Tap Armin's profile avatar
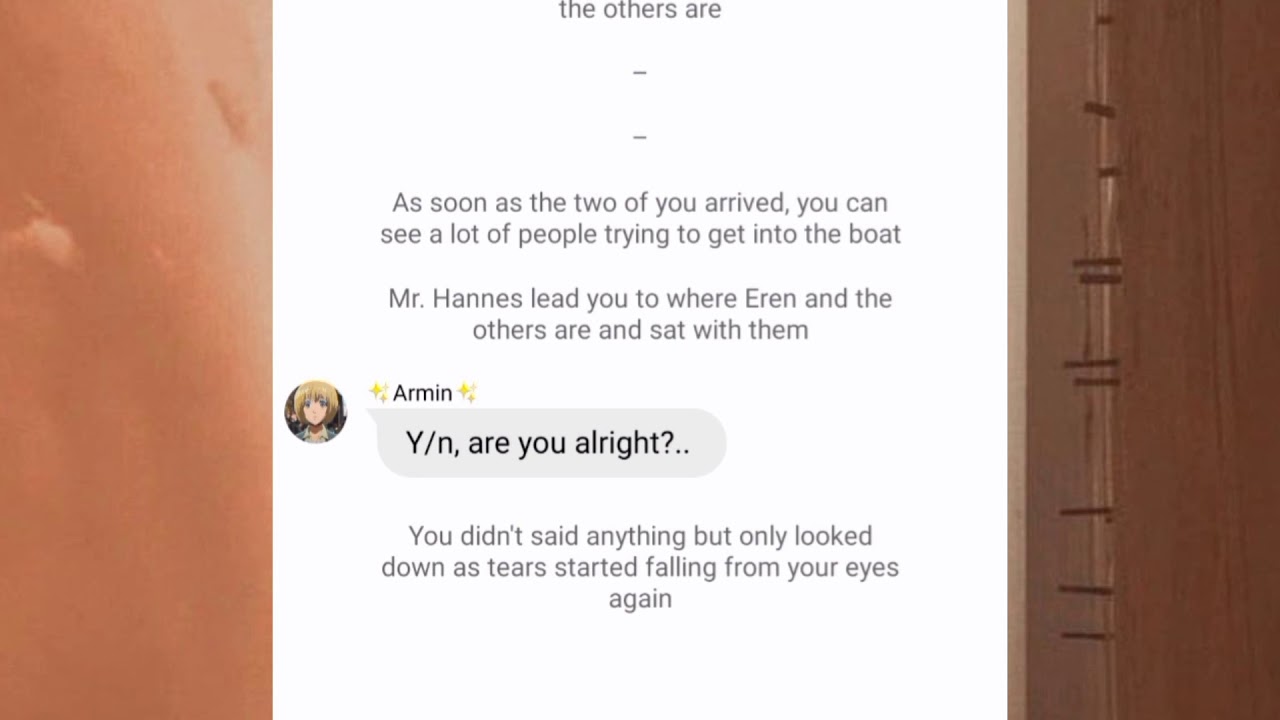 coord(316,411)
